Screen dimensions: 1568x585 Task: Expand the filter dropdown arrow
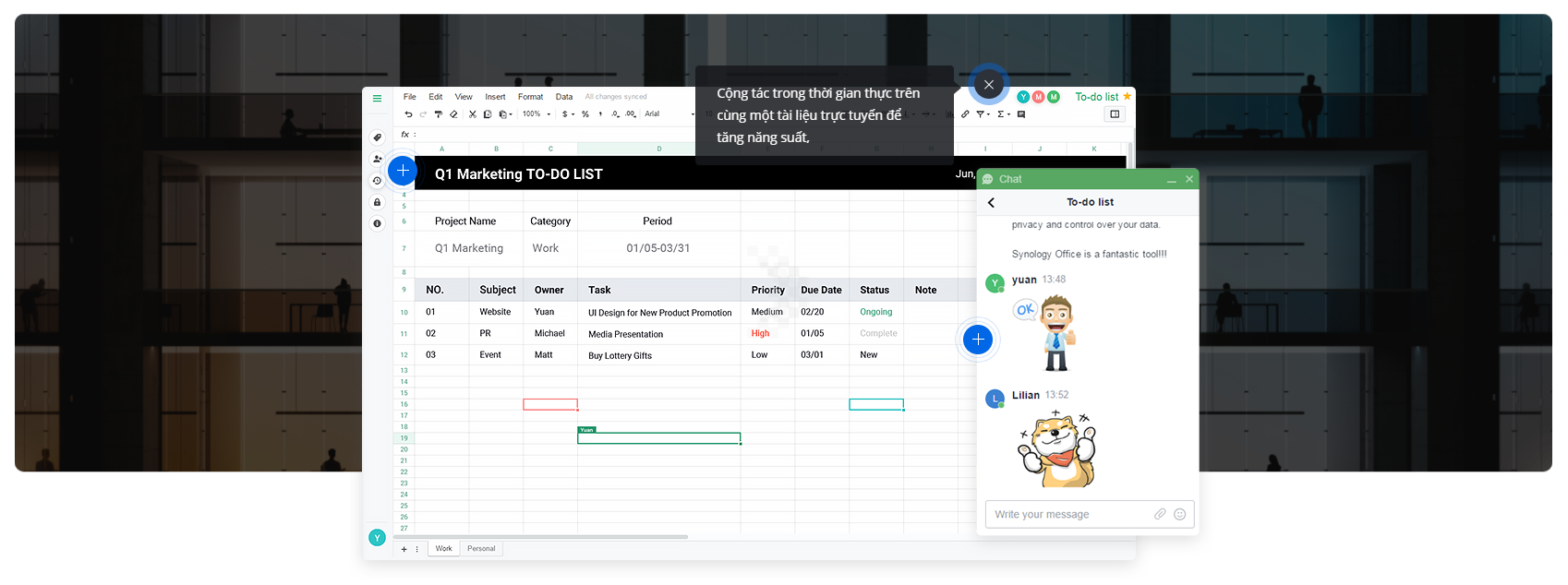[988, 114]
